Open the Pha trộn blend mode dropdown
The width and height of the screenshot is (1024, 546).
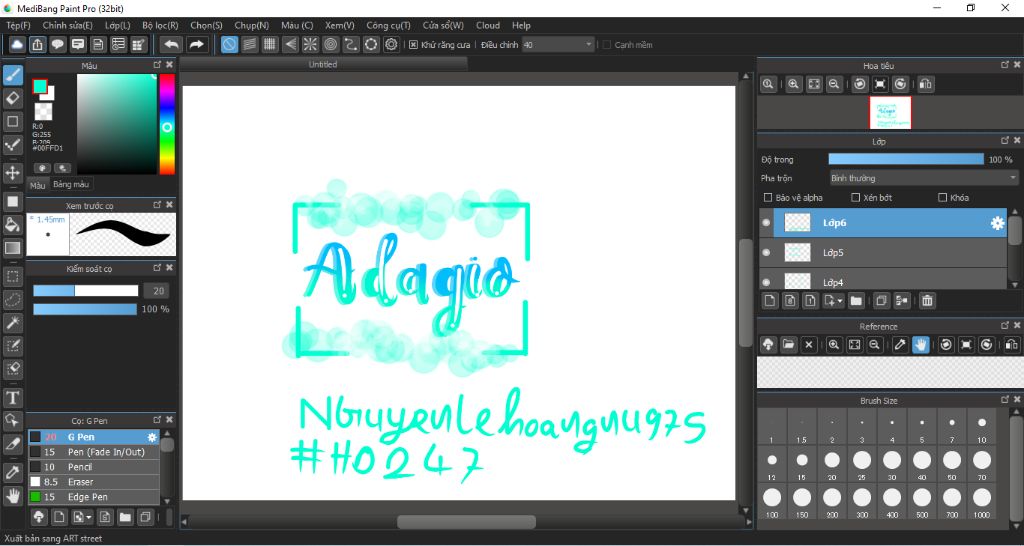point(923,178)
